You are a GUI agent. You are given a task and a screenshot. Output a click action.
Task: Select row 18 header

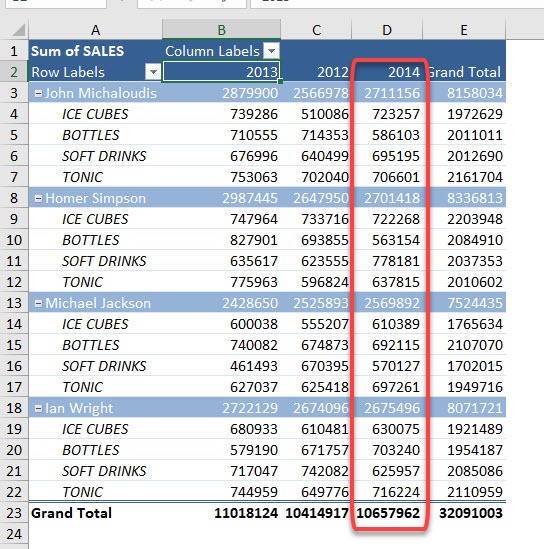pos(14,408)
